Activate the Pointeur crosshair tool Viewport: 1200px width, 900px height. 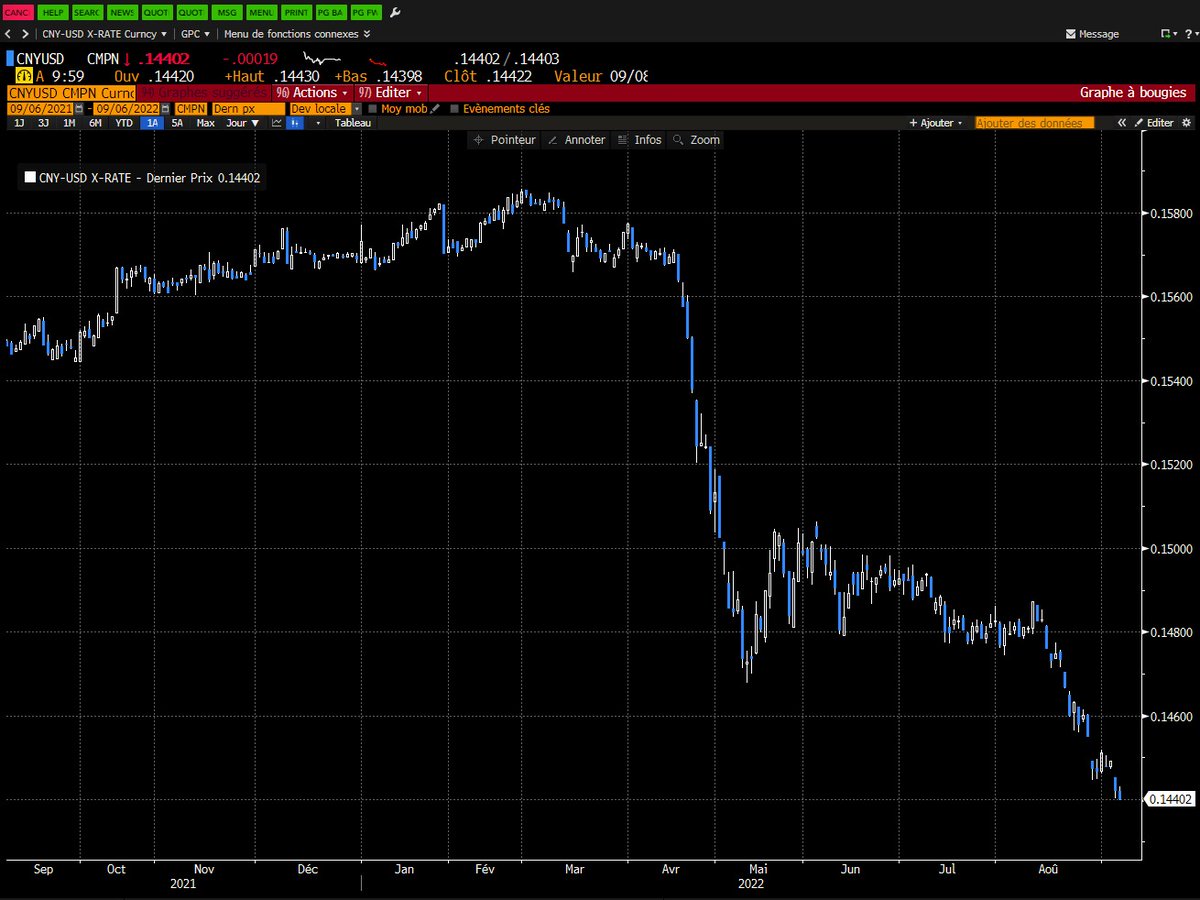coord(504,140)
